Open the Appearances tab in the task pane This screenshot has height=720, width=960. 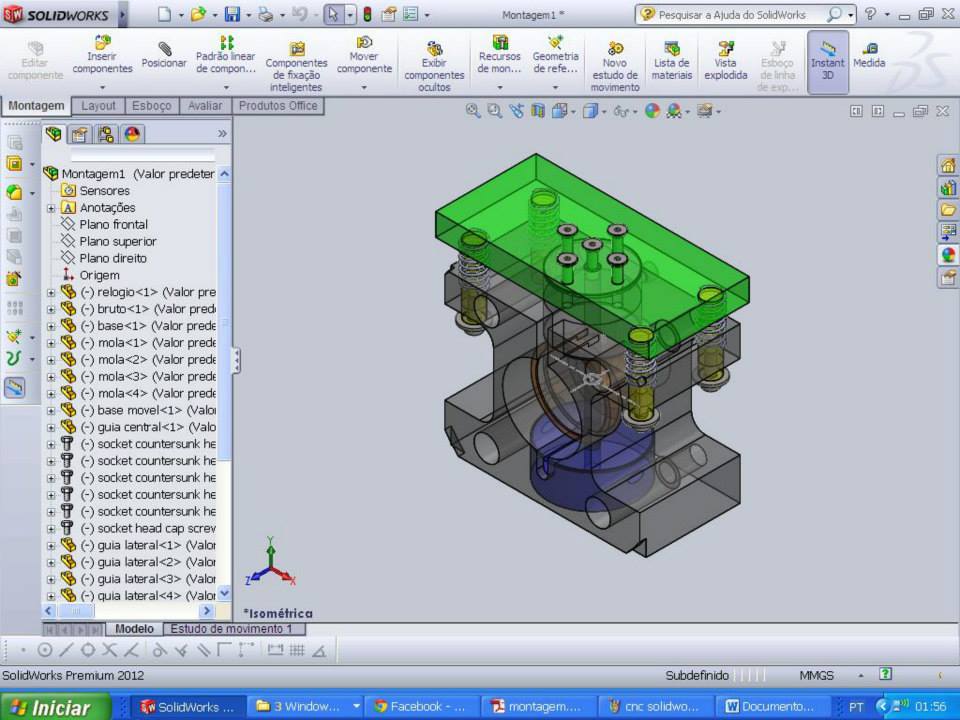(947, 255)
